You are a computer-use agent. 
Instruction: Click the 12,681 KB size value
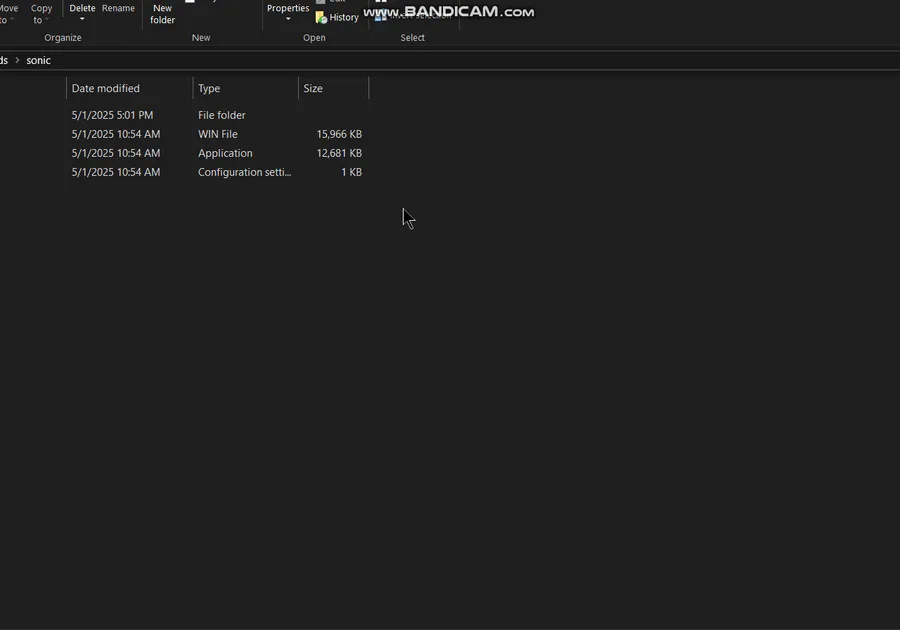click(339, 153)
